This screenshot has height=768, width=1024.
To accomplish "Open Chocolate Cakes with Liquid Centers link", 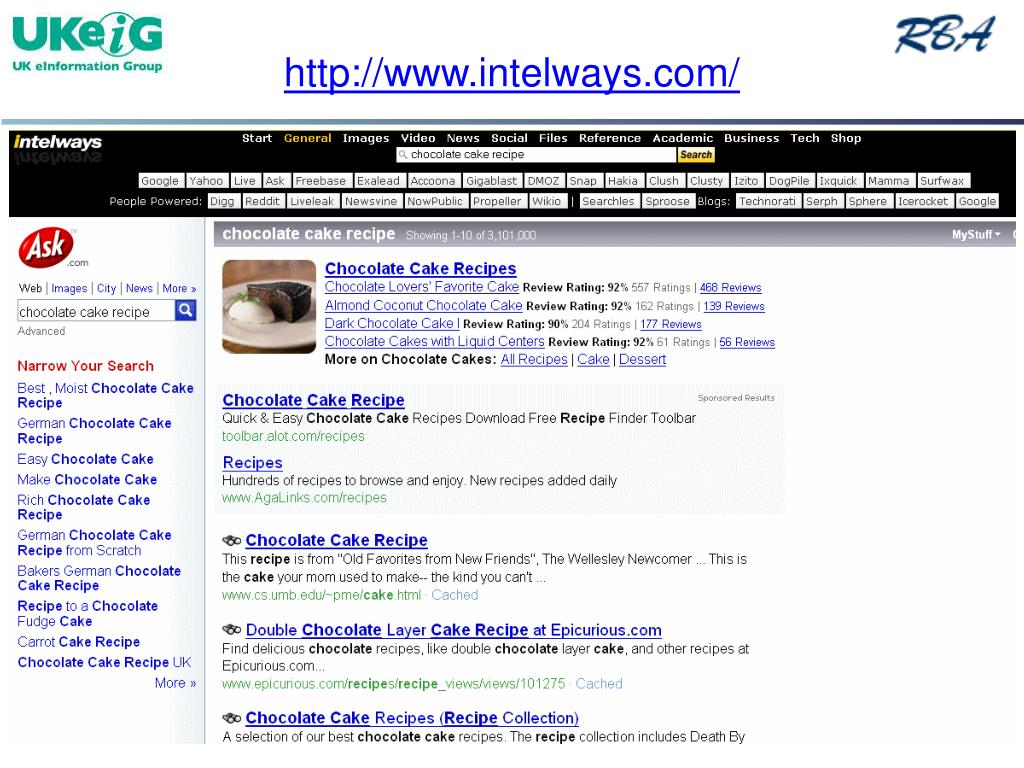I will (434, 341).
